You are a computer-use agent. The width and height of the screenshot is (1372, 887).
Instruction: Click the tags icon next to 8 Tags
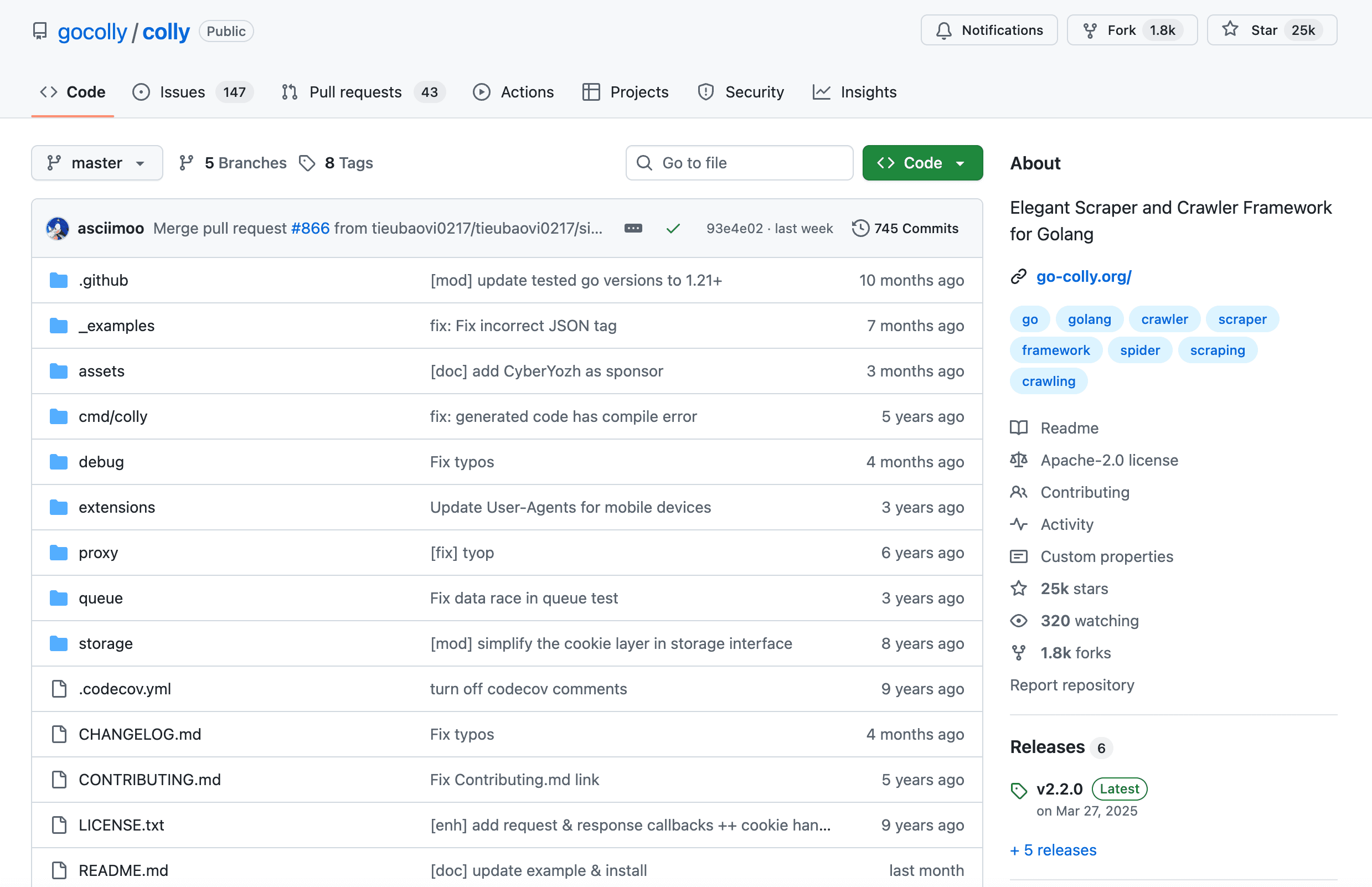(307, 163)
